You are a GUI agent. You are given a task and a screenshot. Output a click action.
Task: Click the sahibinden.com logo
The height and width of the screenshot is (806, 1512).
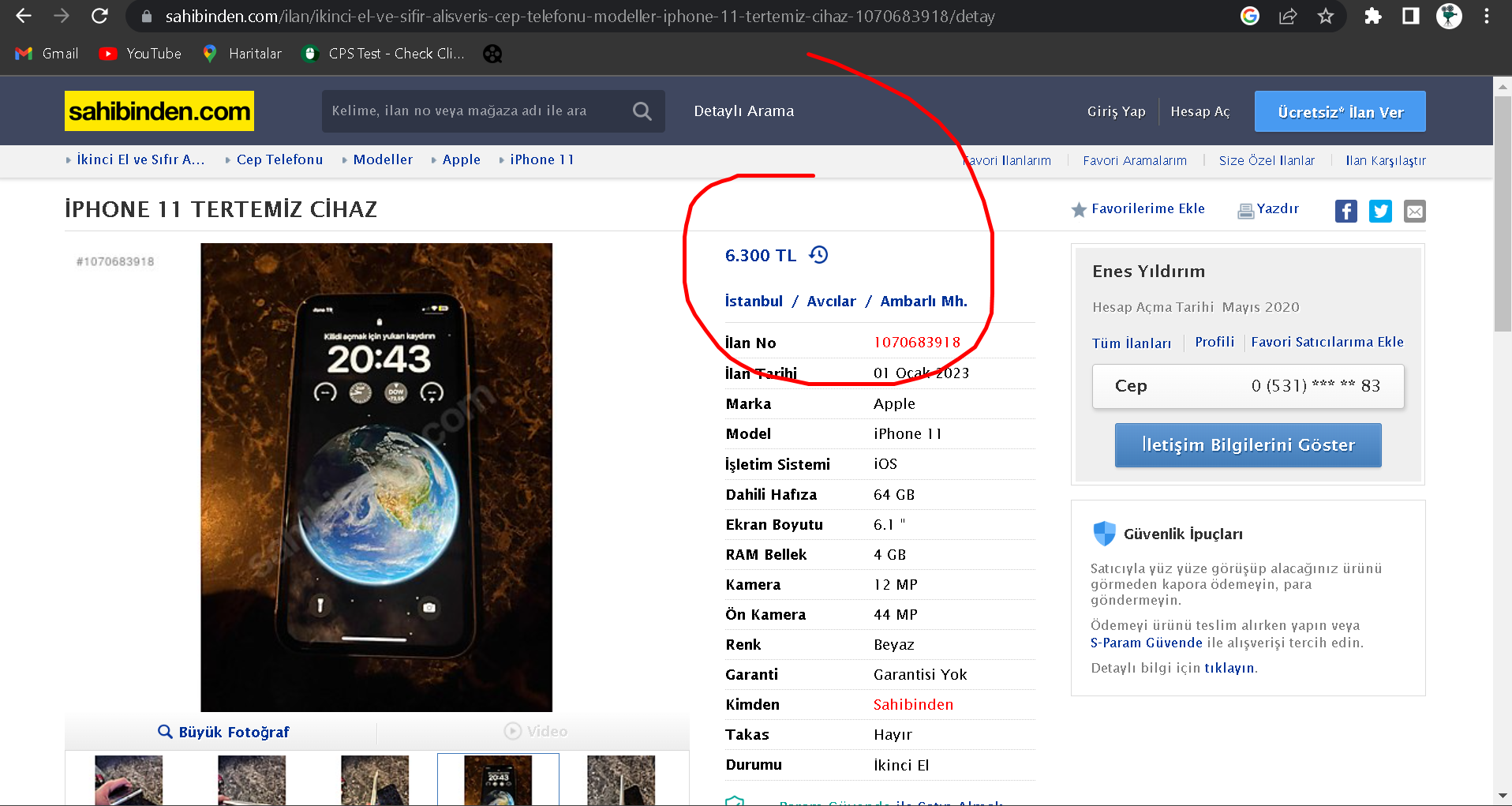click(159, 111)
